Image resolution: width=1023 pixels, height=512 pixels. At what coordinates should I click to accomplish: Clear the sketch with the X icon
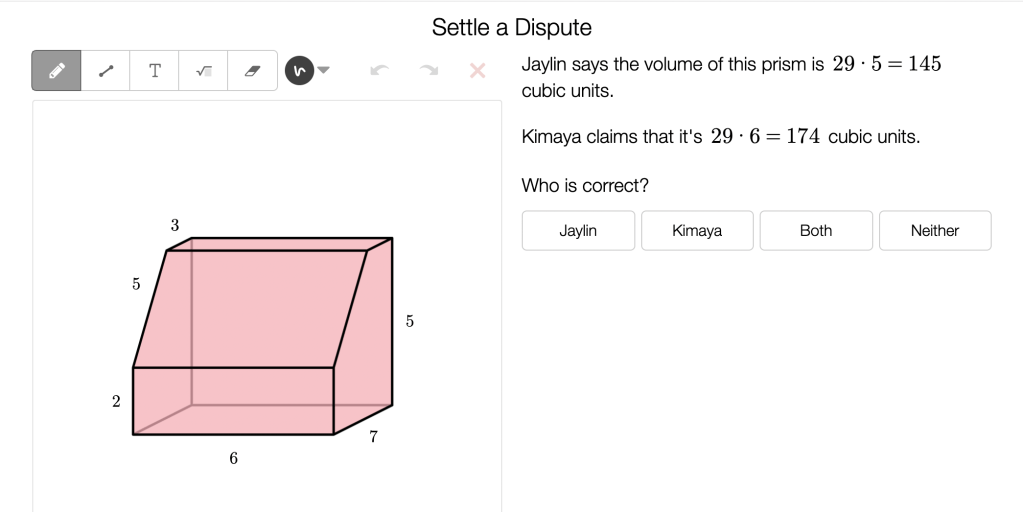477,70
